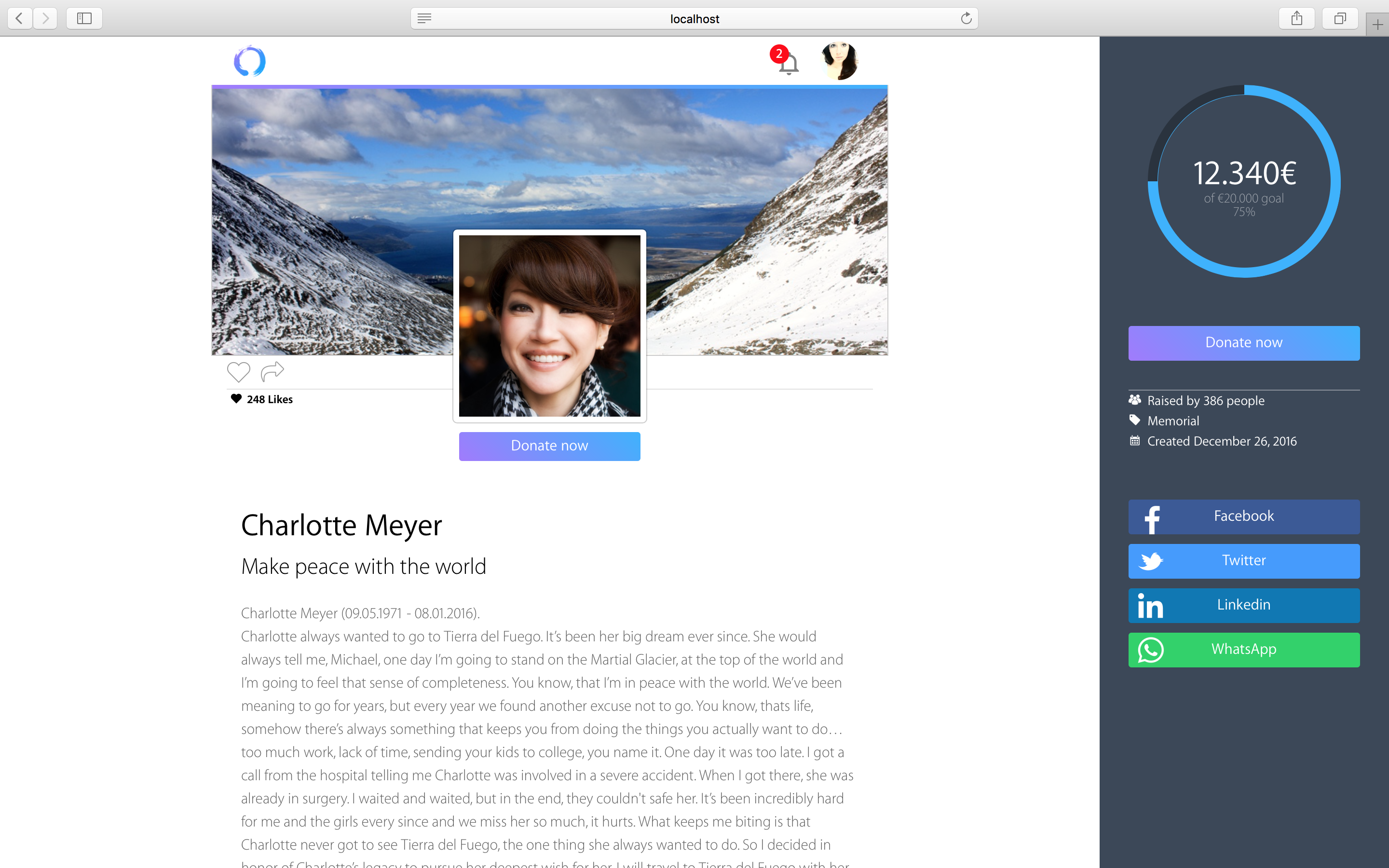This screenshot has height=868, width=1389.
Task: Open the notifications bell icon
Action: pyautogui.click(x=789, y=63)
